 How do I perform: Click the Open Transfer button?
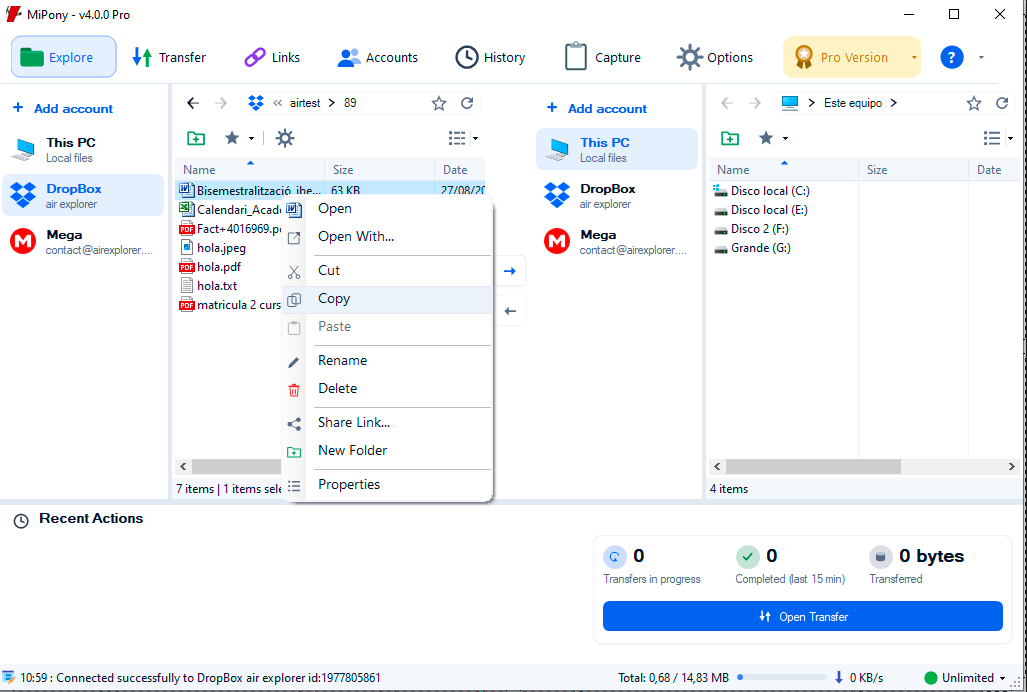[x=802, y=616]
